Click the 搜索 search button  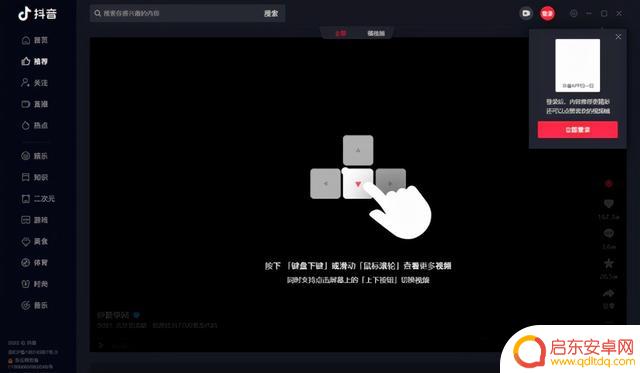tap(271, 13)
